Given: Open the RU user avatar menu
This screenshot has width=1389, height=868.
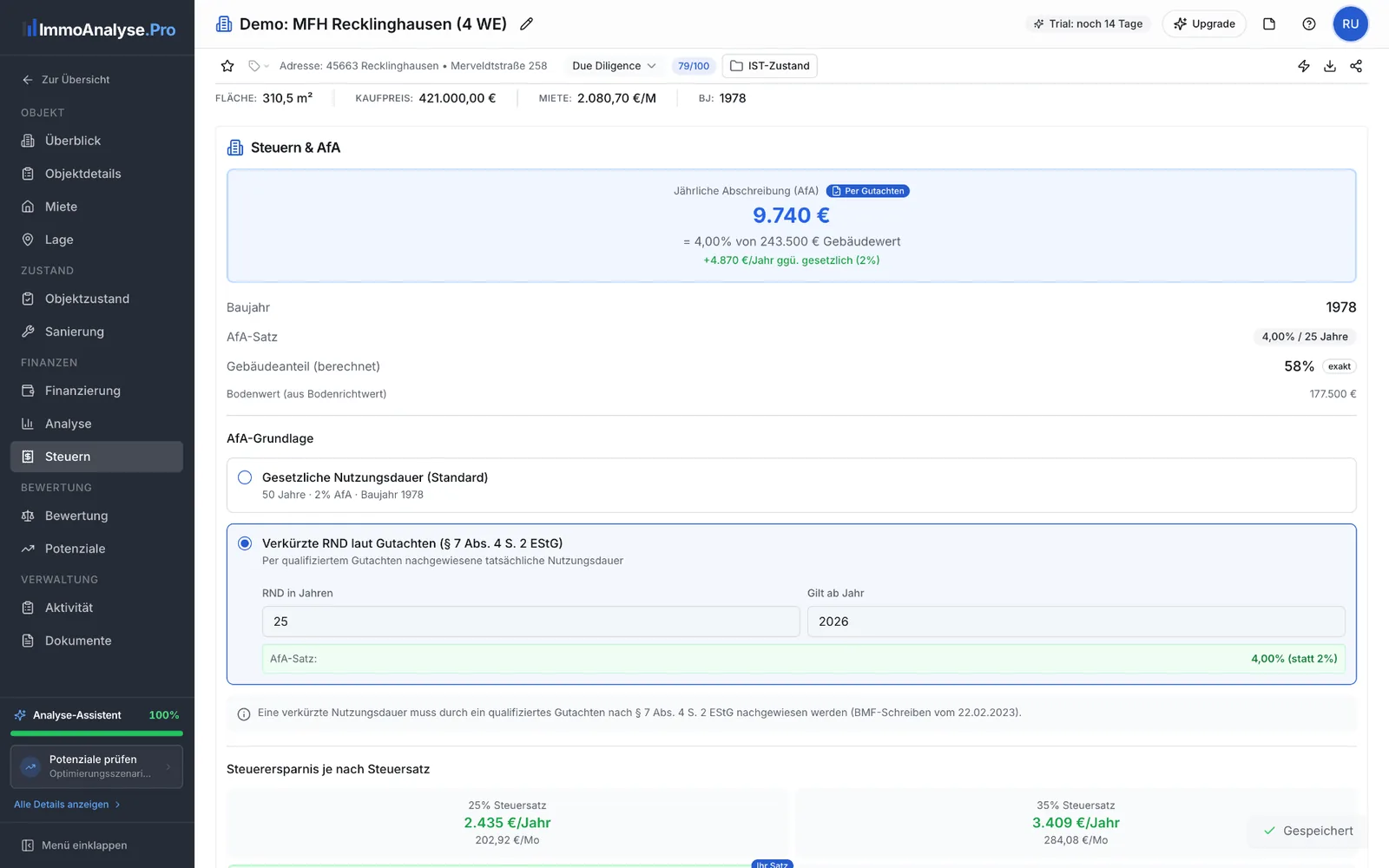Looking at the screenshot, I should point(1351,24).
